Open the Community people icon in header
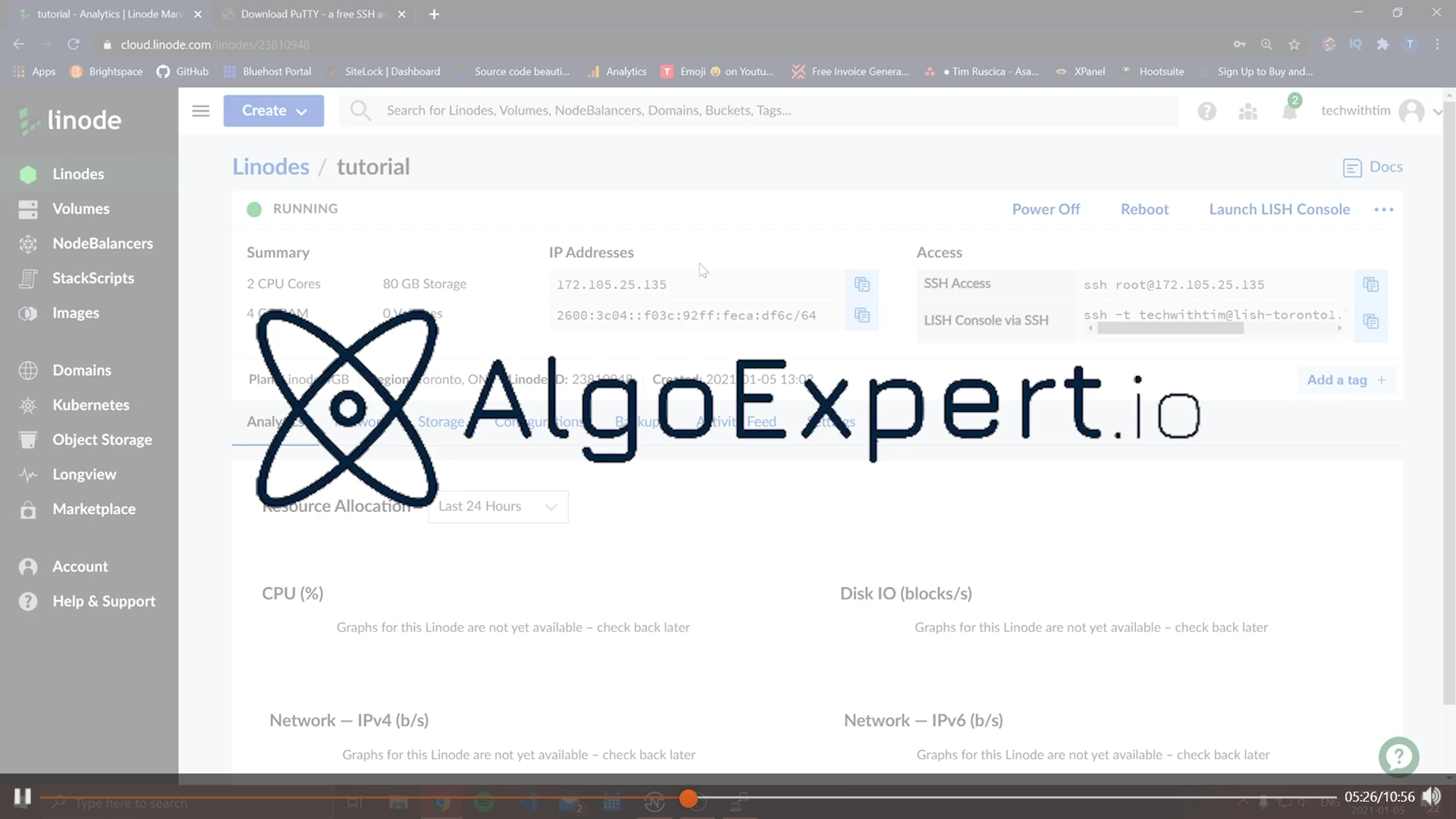Viewport: 1456px width, 819px height. click(x=1247, y=112)
